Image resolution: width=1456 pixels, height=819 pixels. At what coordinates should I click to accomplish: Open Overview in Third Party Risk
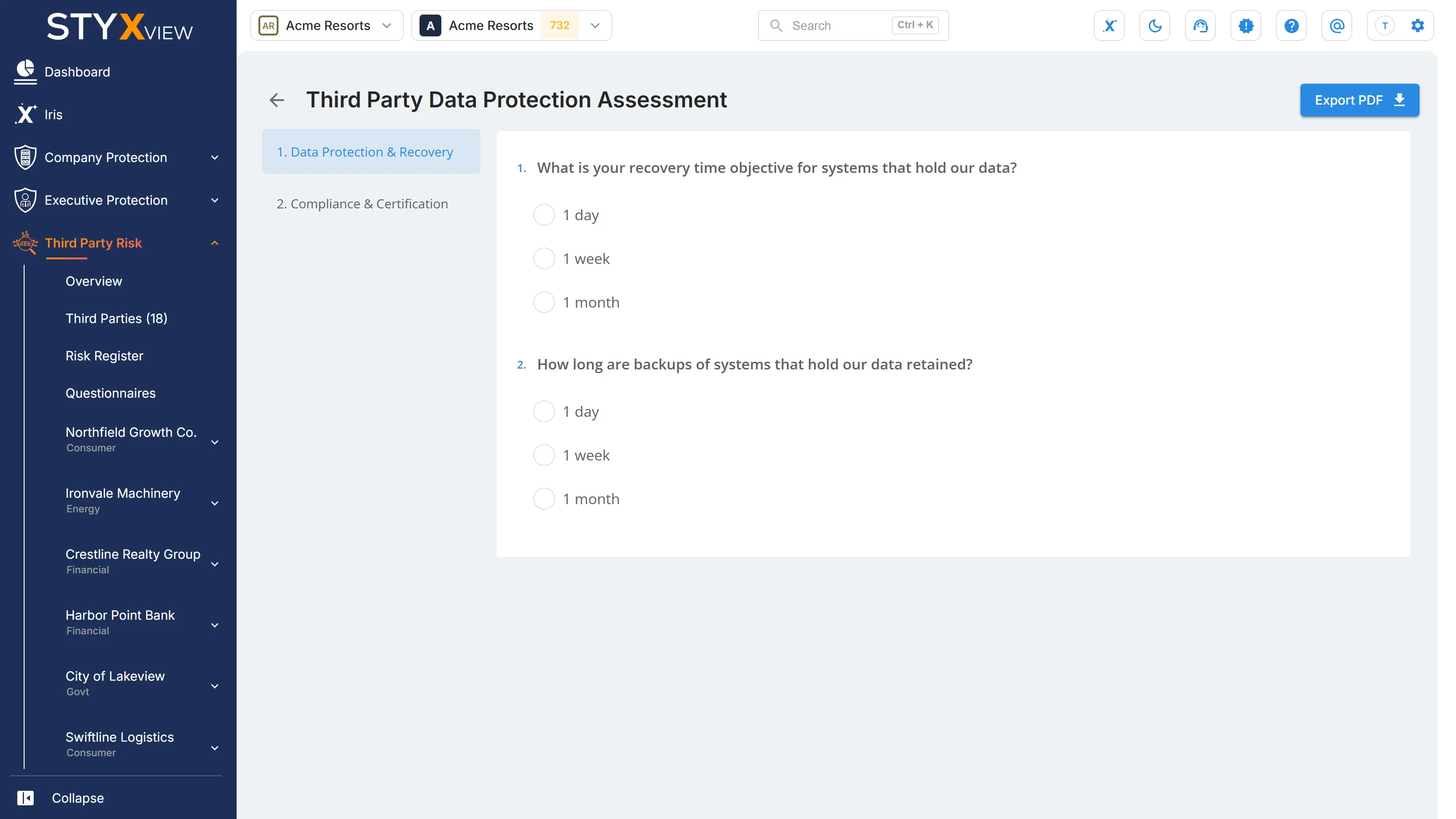pyautogui.click(x=94, y=281)
